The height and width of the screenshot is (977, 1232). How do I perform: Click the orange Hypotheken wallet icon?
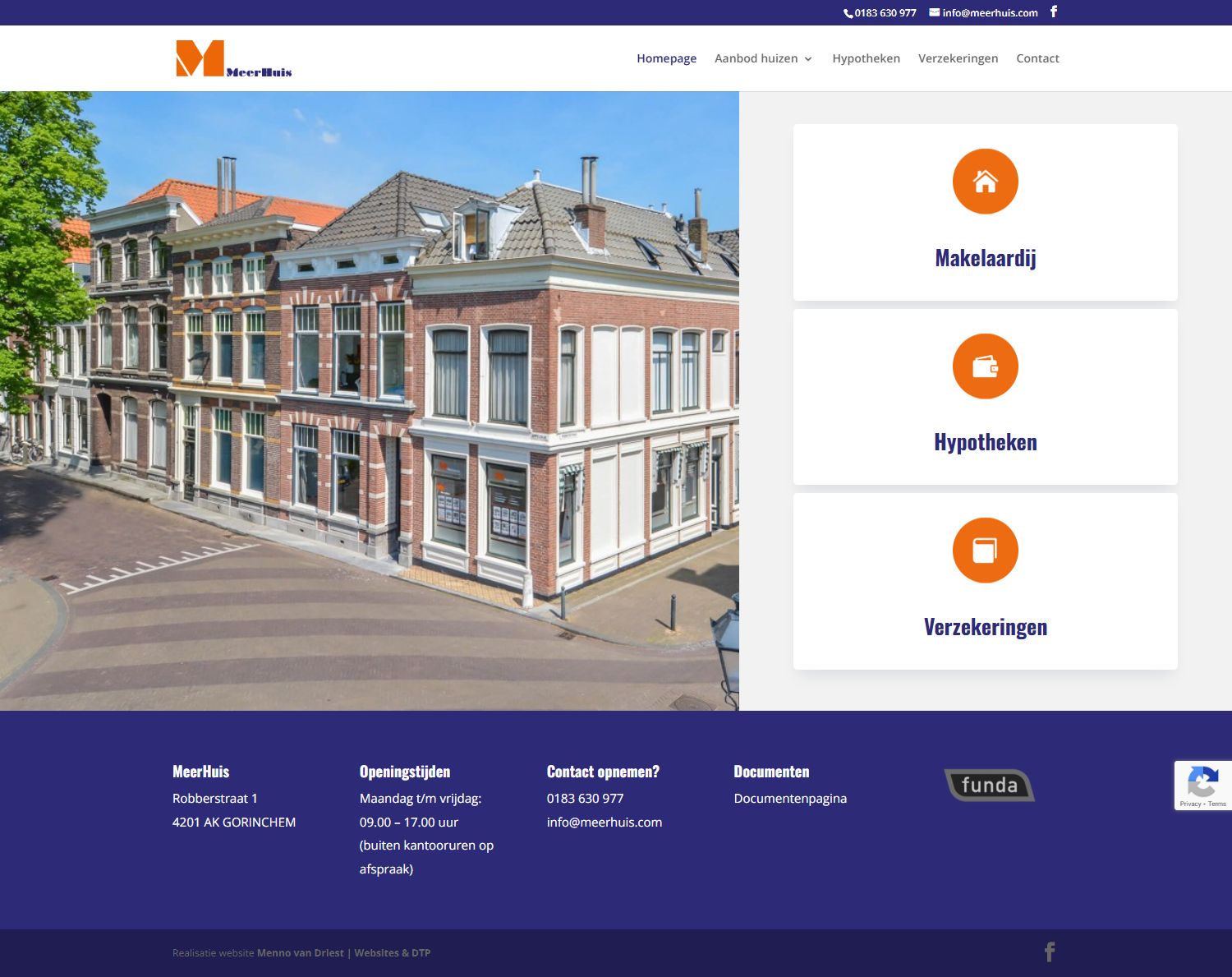click(985, 366)
